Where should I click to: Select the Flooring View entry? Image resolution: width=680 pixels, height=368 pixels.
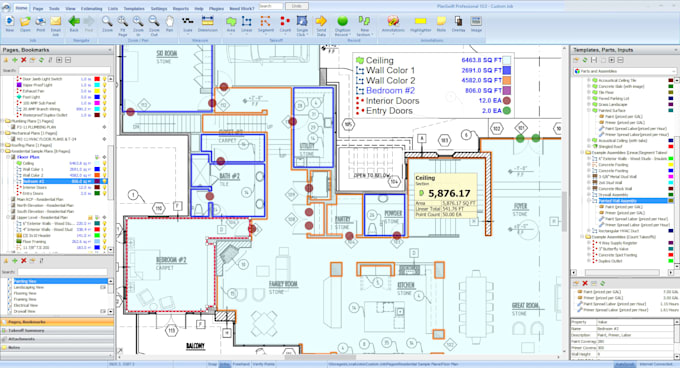click(25, 293)
